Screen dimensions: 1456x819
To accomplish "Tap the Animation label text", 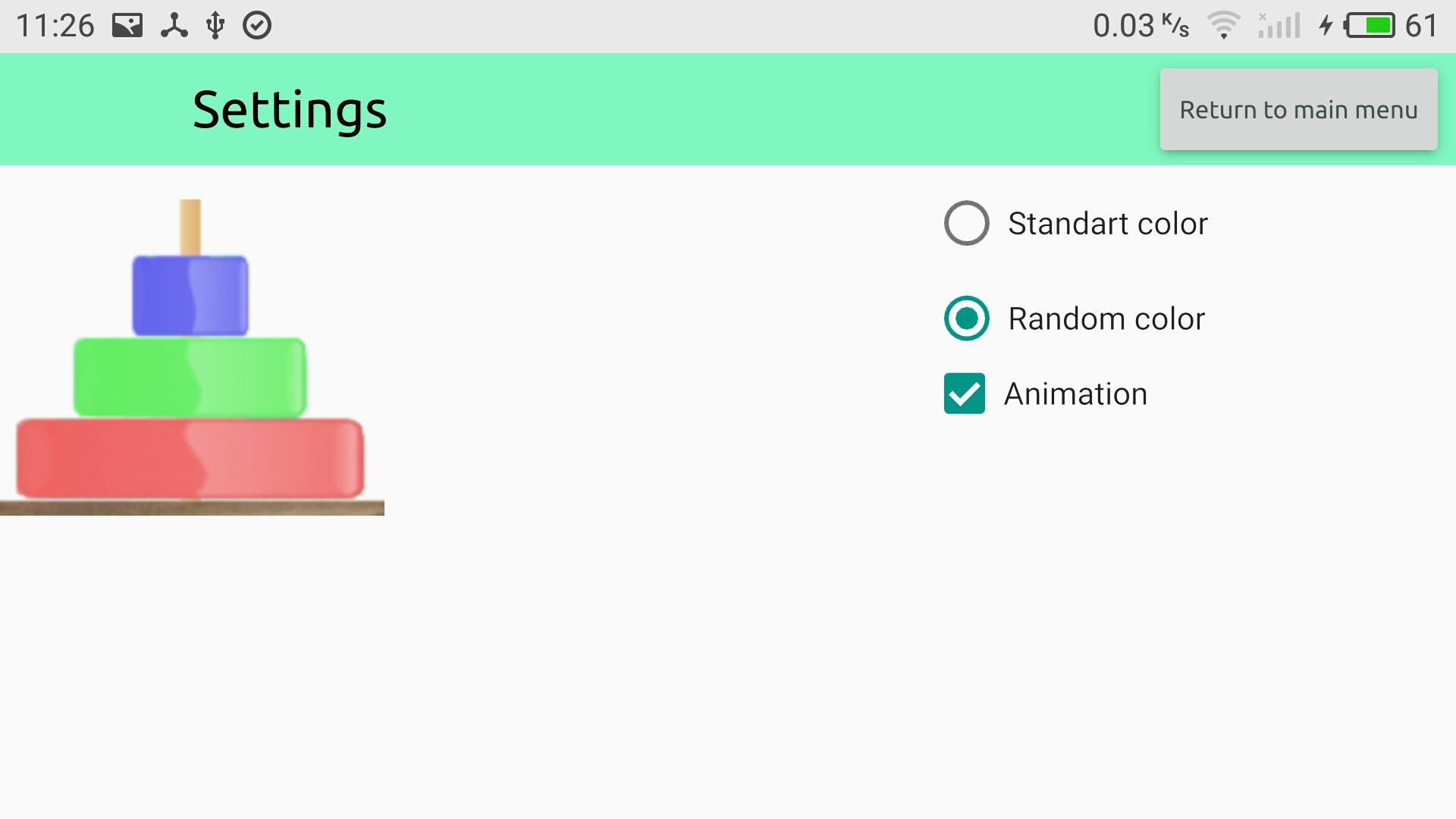I will (1075, 394).
